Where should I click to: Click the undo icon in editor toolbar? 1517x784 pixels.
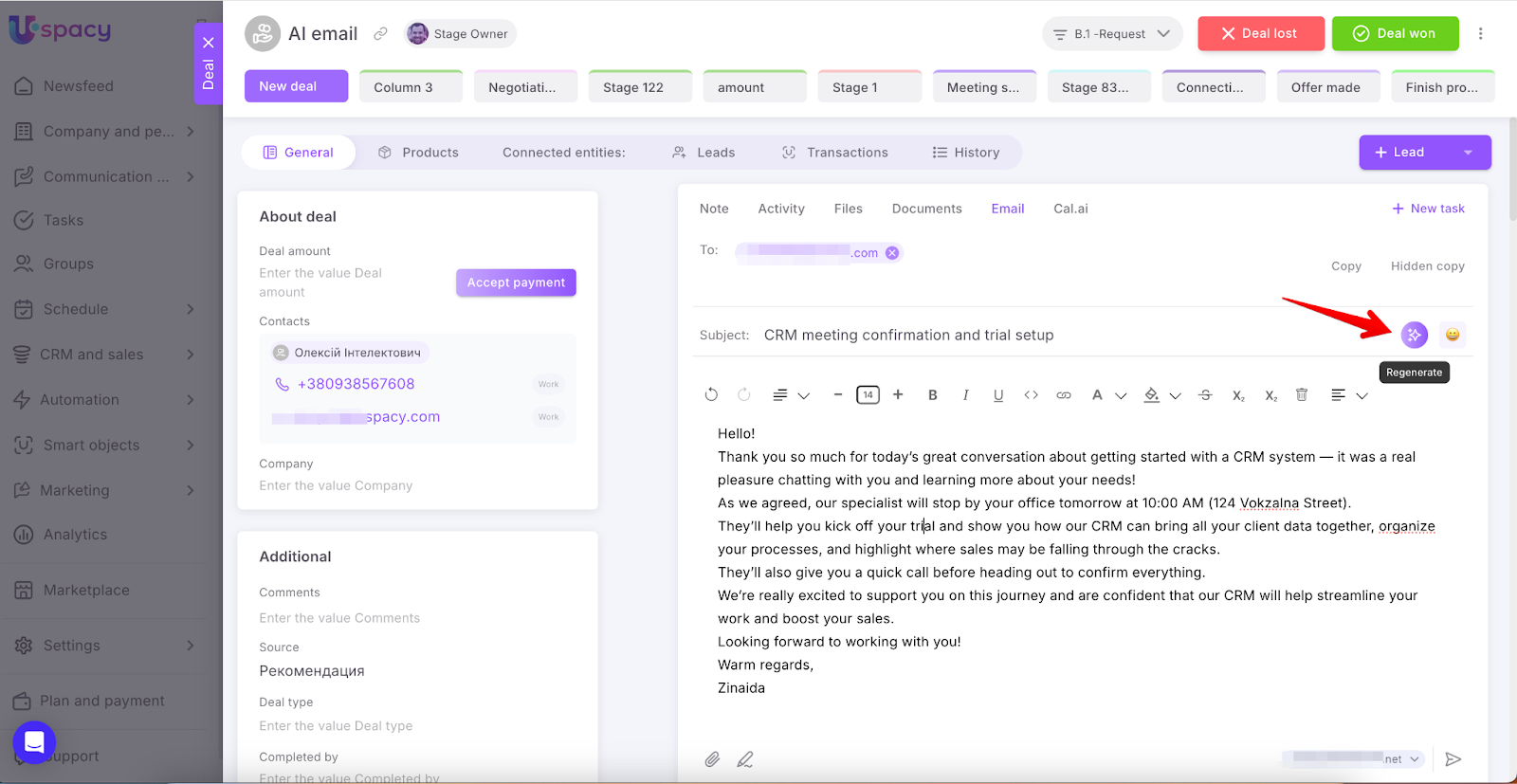click(711, 395)
